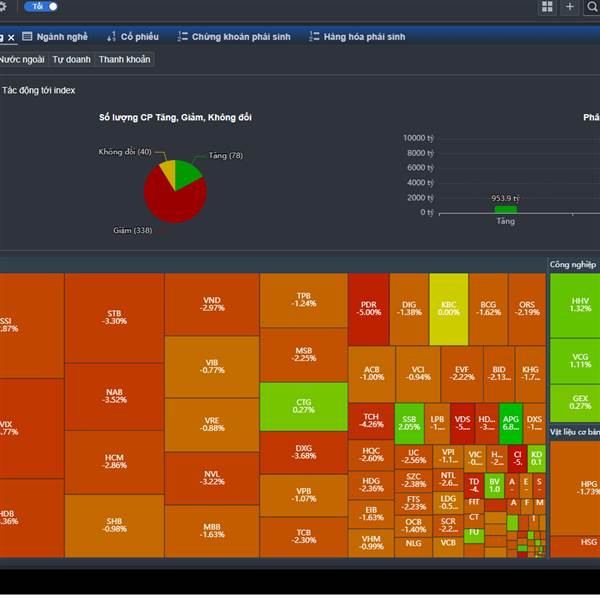Screen dimensions: 600x600
Task: Select the Nước ngoài filter
Action: click(x=22, y=59)
